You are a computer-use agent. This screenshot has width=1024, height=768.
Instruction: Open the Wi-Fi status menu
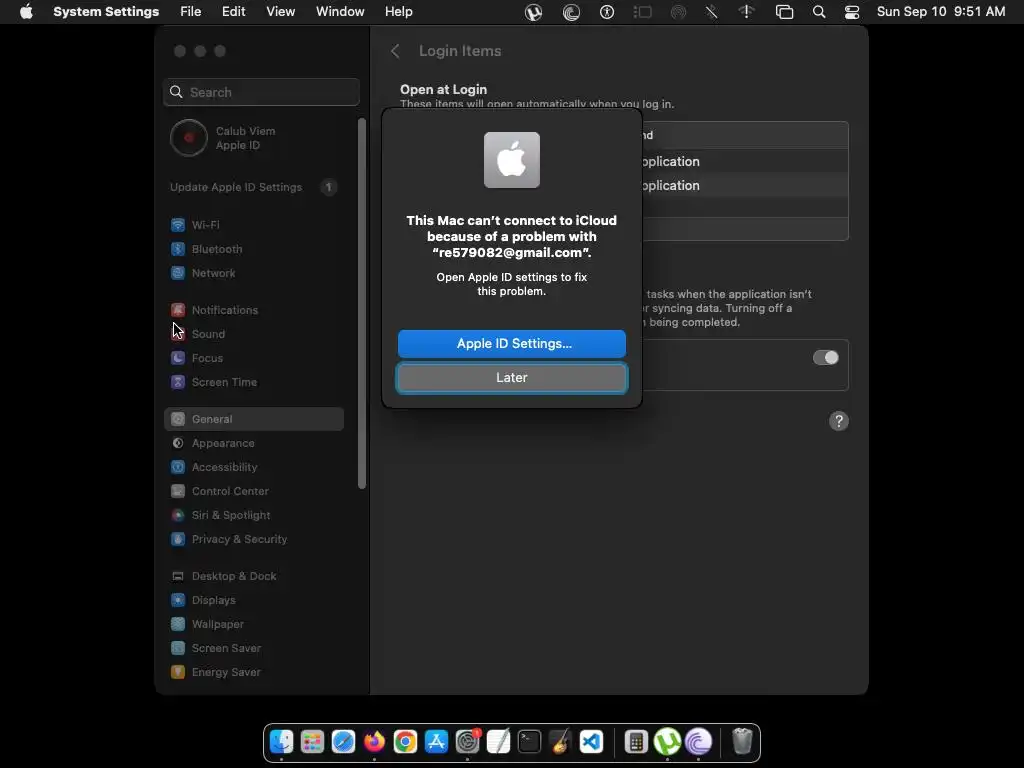pos(746,12)
